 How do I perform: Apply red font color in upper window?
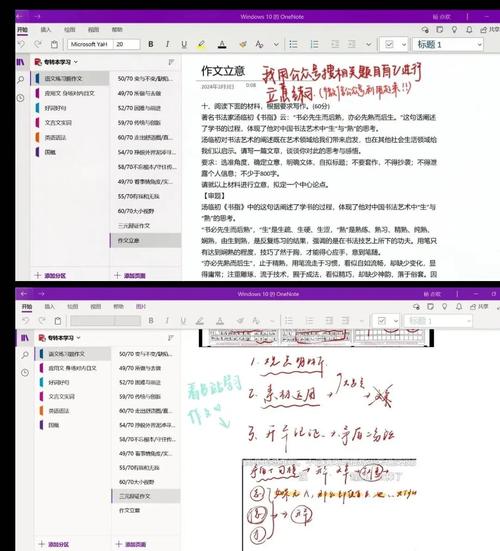click(222, 44)
